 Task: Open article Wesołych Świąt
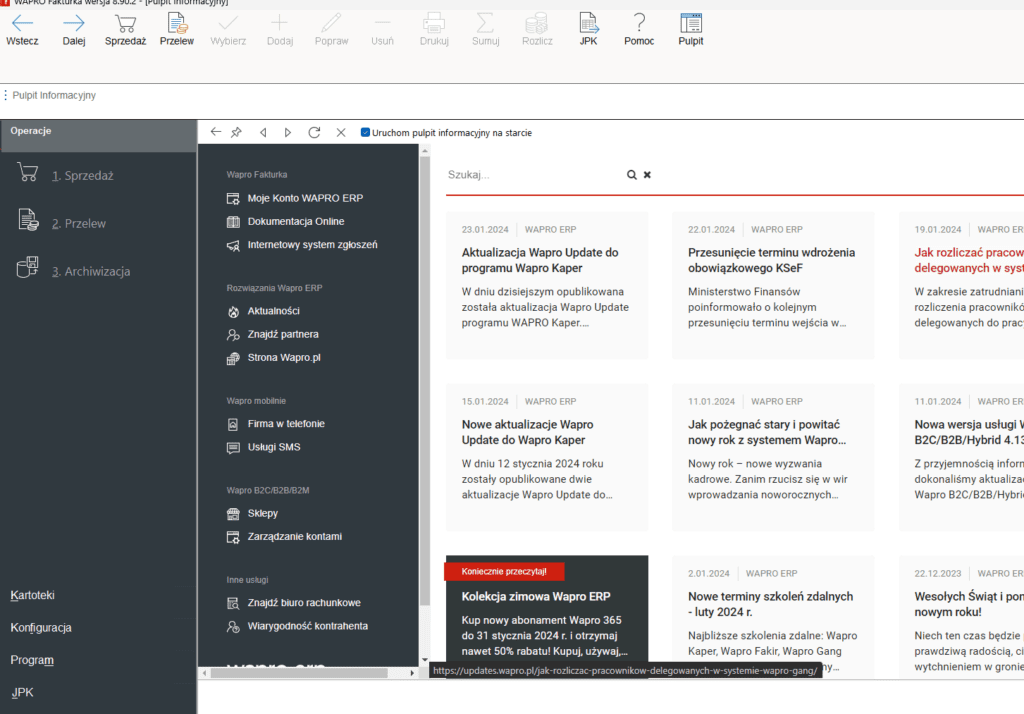[x=968, y=604]
